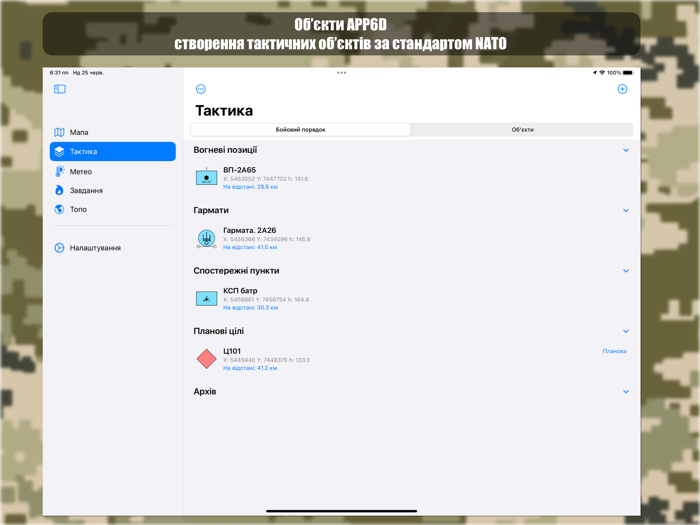This screenshot has height=525, width=700.
Task: Click distance 28.6 км for ВП-2А65
Action: (x=250, y=187)
